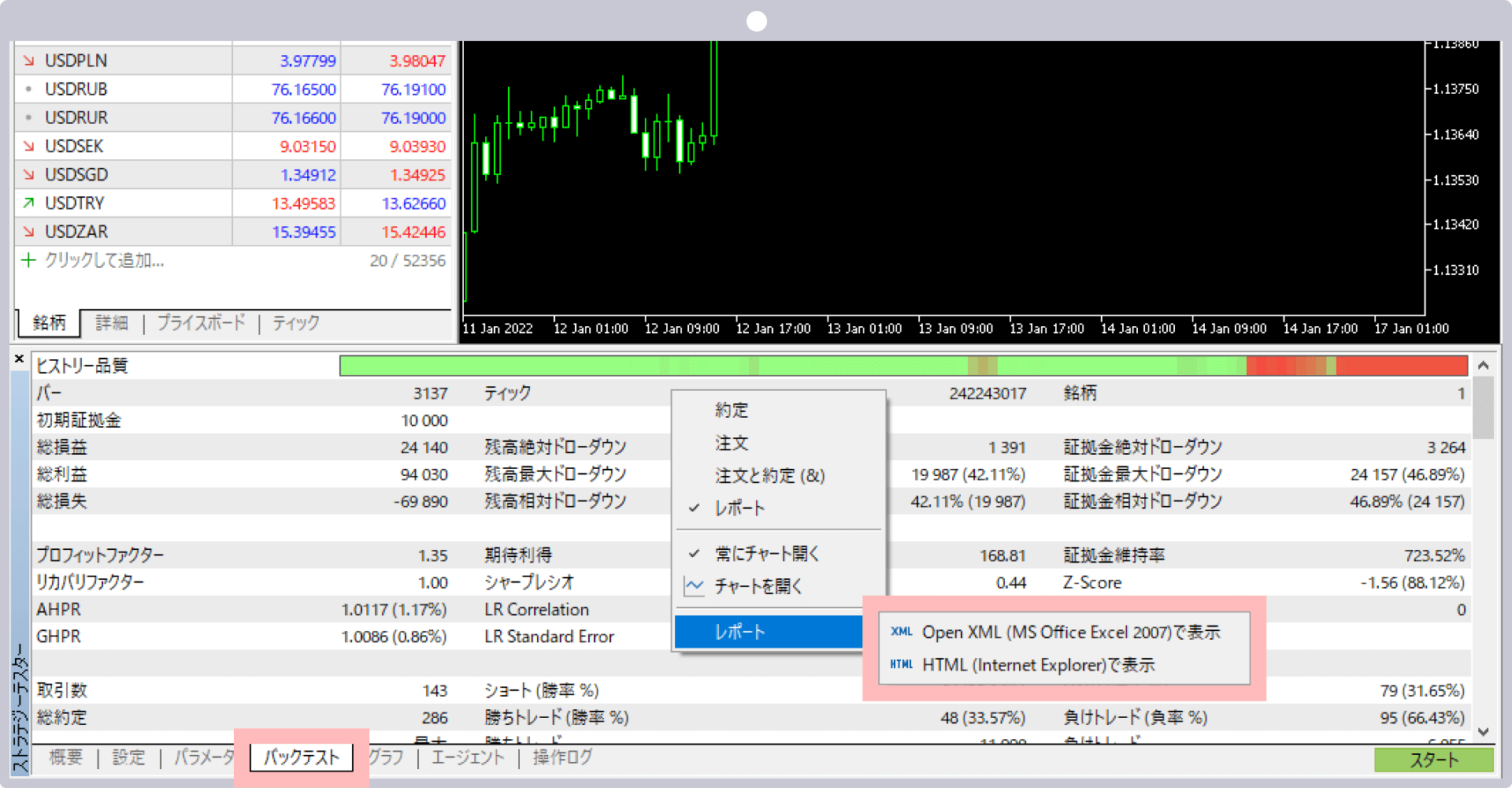Click the 初期証拠金 value 10 000

pyautogui.click(x=424, y=420)
